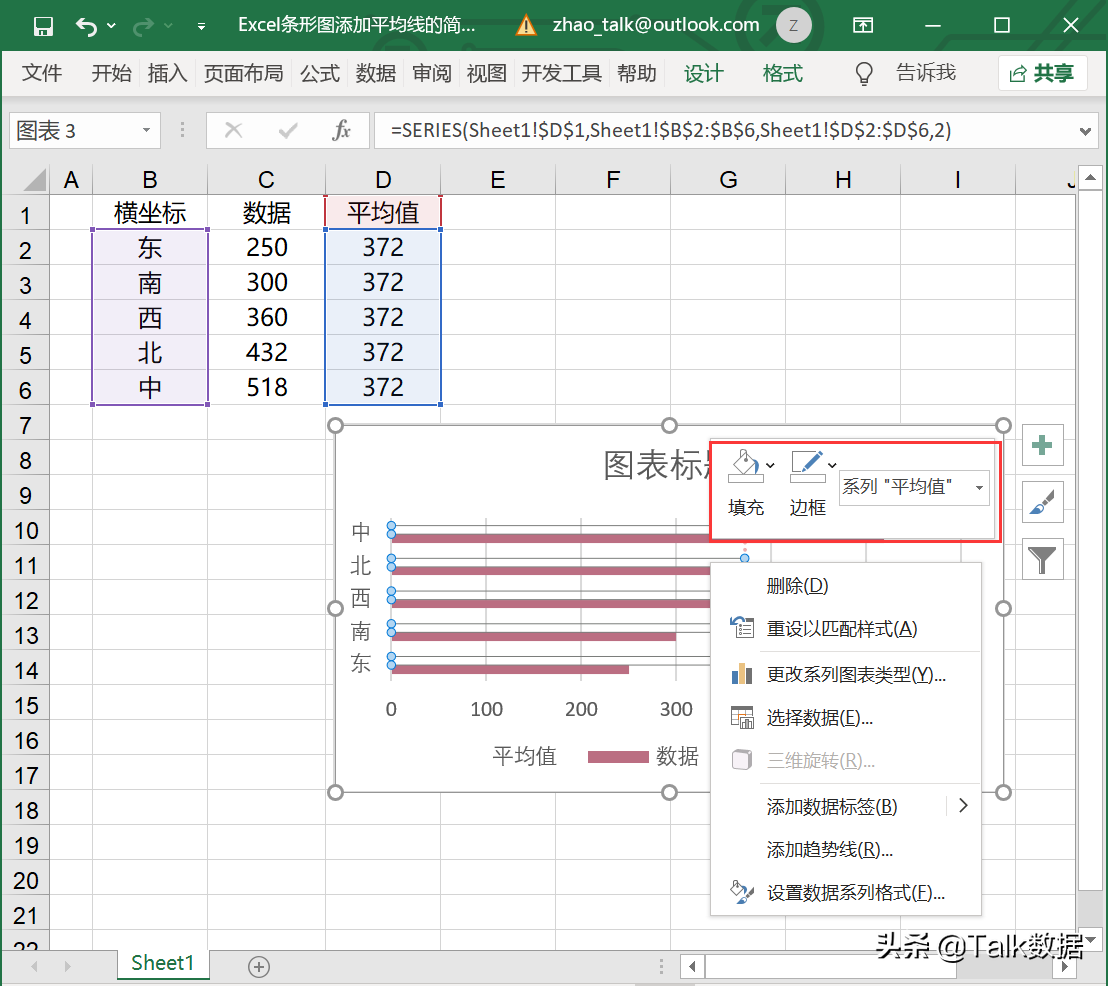Switch to the 开始 ribbon tab
The image size is (1108, 986).
[x=111, y=73]
